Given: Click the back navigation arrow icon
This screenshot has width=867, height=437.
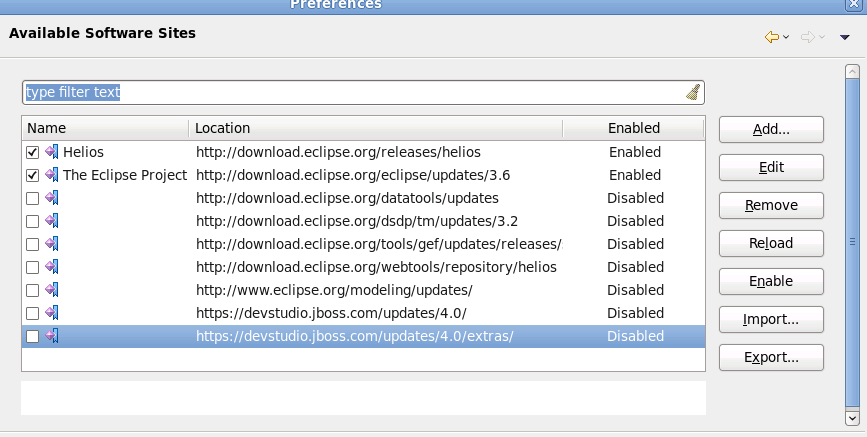Looking at the screenshot, I should point(771,37).
